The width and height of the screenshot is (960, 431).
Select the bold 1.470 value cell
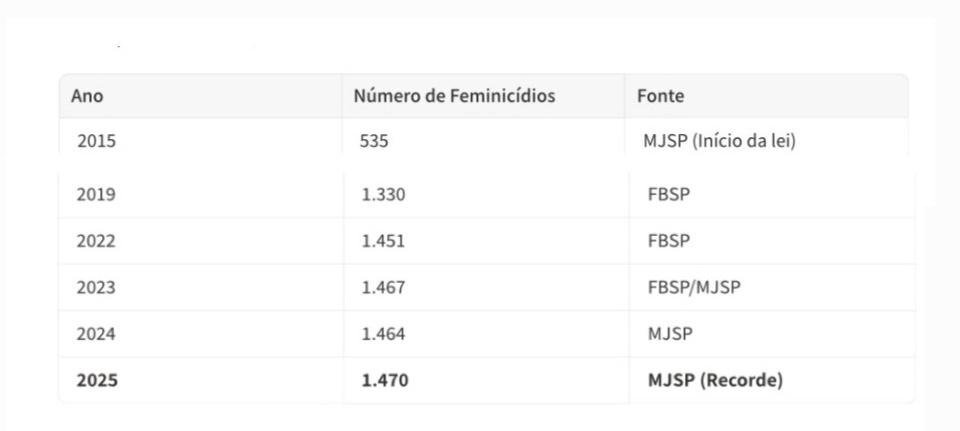click(x=385, y=381)
